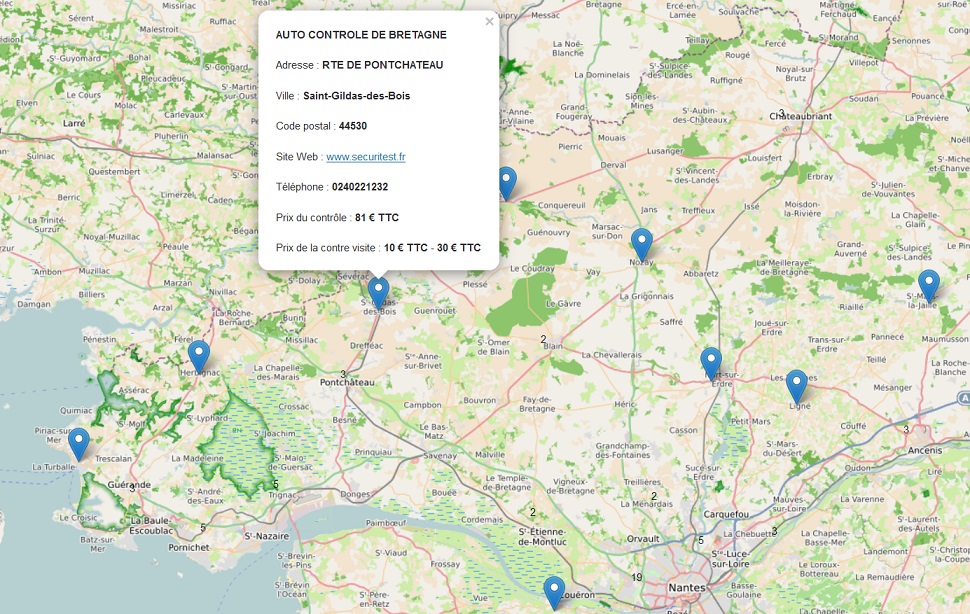Click the map marker at Saint-Gildas-des-Bois
Image resolution: width=970 pixels, height=614 pixels.
378,292
